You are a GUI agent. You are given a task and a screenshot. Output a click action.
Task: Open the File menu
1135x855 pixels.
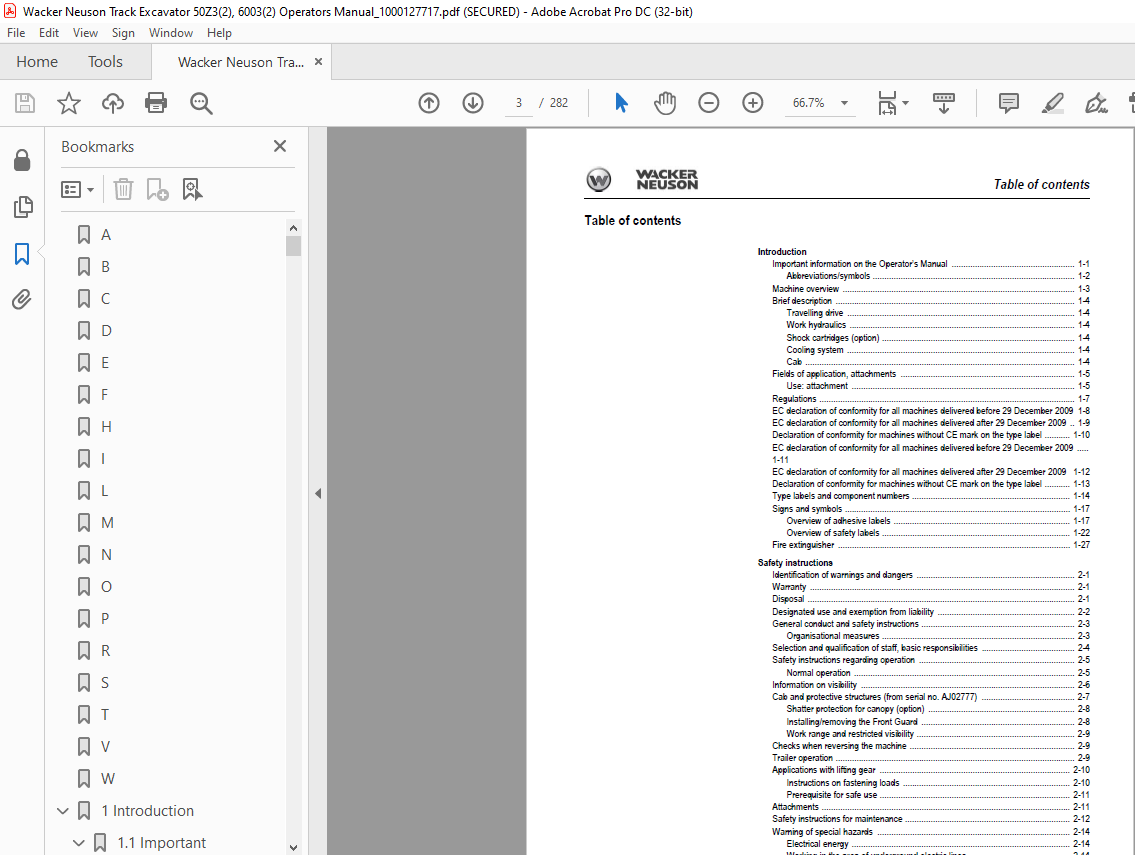click(16, 33)
